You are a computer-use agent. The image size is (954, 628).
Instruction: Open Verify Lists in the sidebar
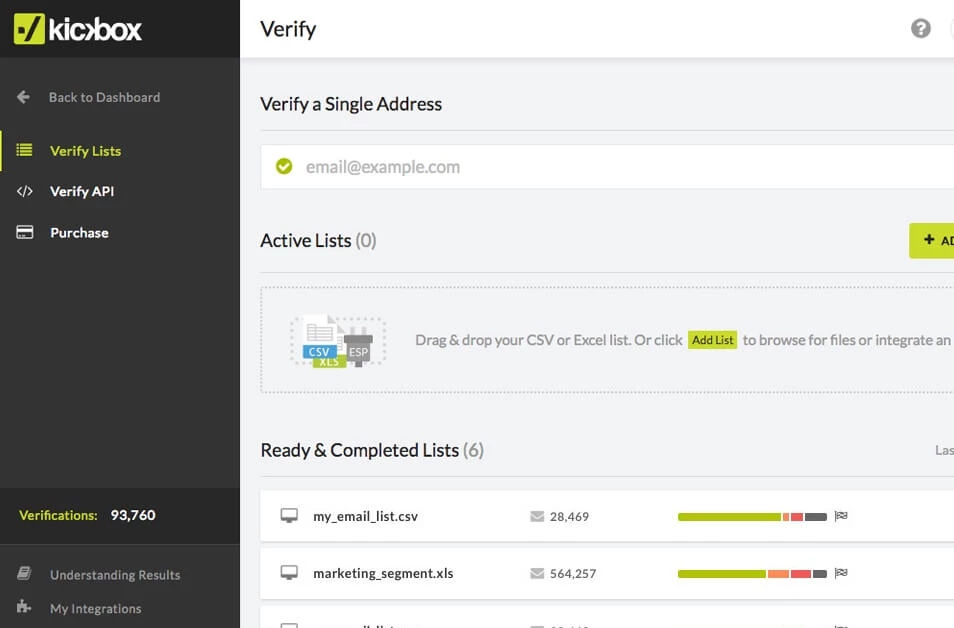point(85,151)
